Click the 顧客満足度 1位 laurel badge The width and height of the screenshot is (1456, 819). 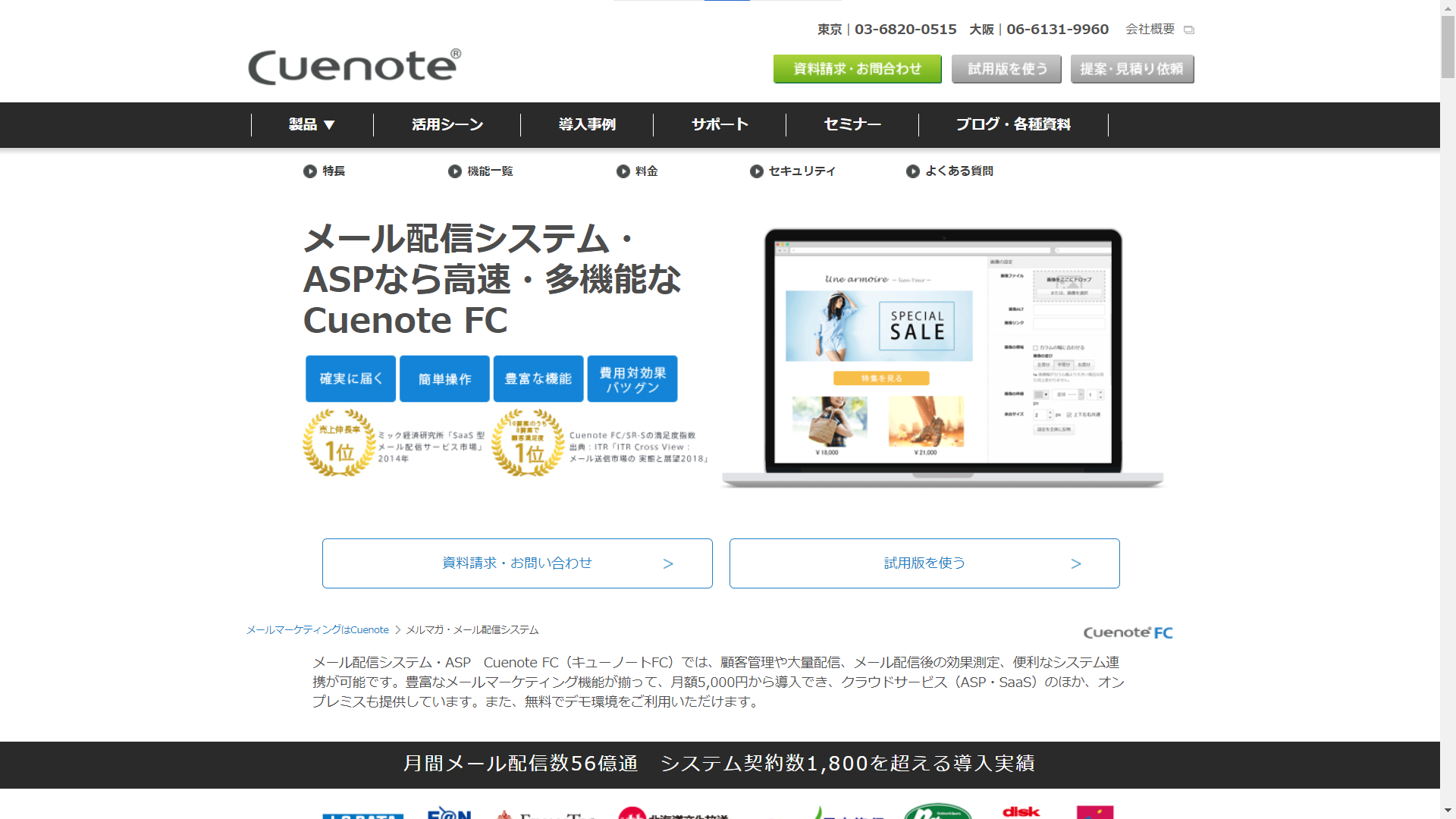coord(528,443)
